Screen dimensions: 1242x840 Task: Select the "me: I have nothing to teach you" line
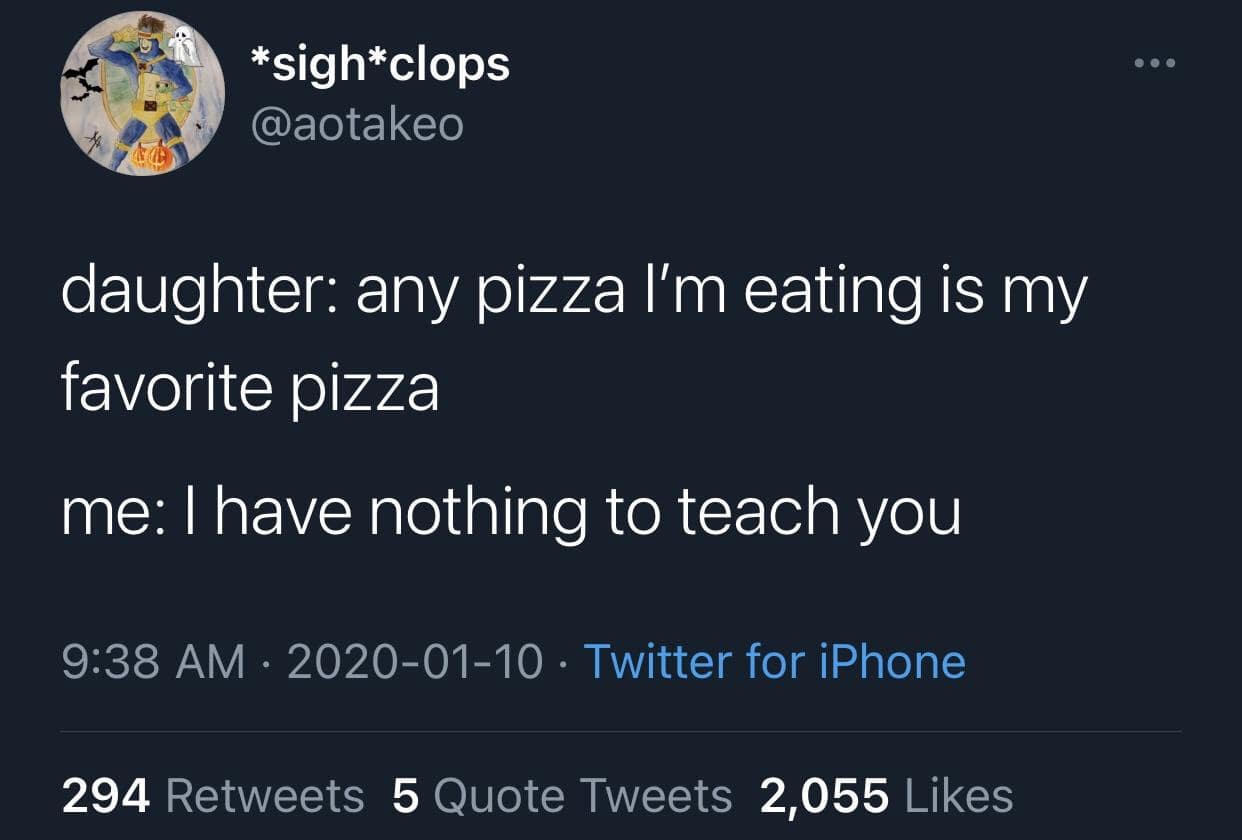tap(510, 512)
